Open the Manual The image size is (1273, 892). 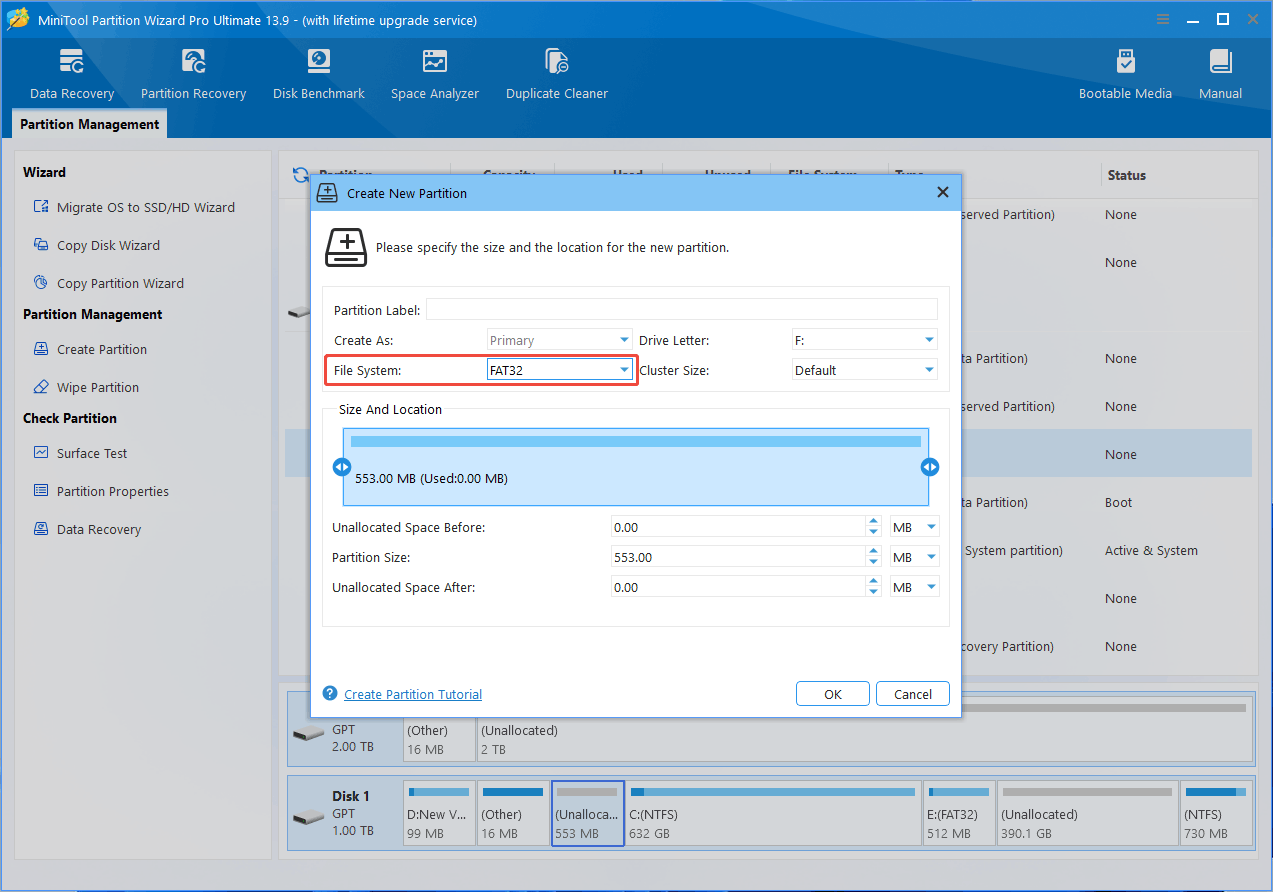point(1220,75)
